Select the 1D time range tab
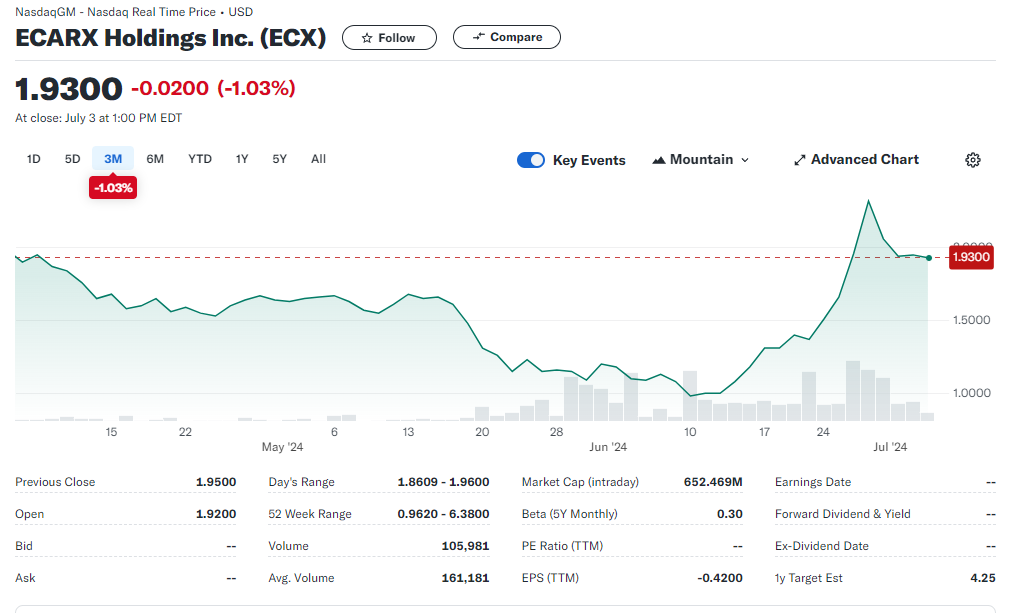 pos(34,159)
